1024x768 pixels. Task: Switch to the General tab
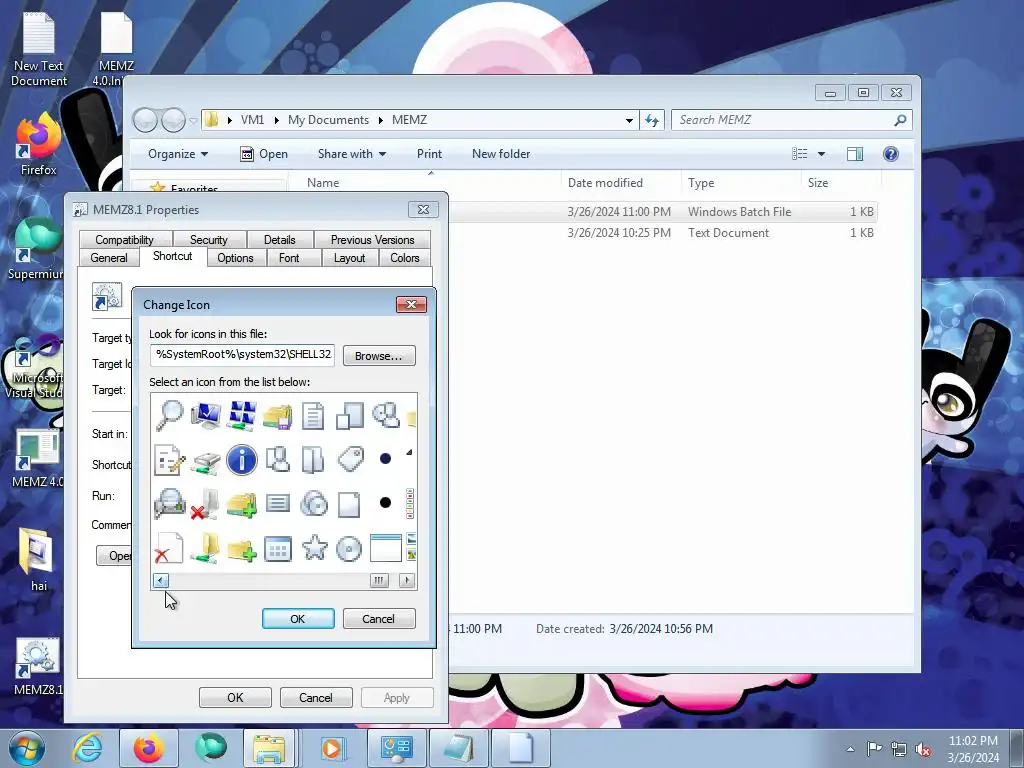[x=109, y=258]
